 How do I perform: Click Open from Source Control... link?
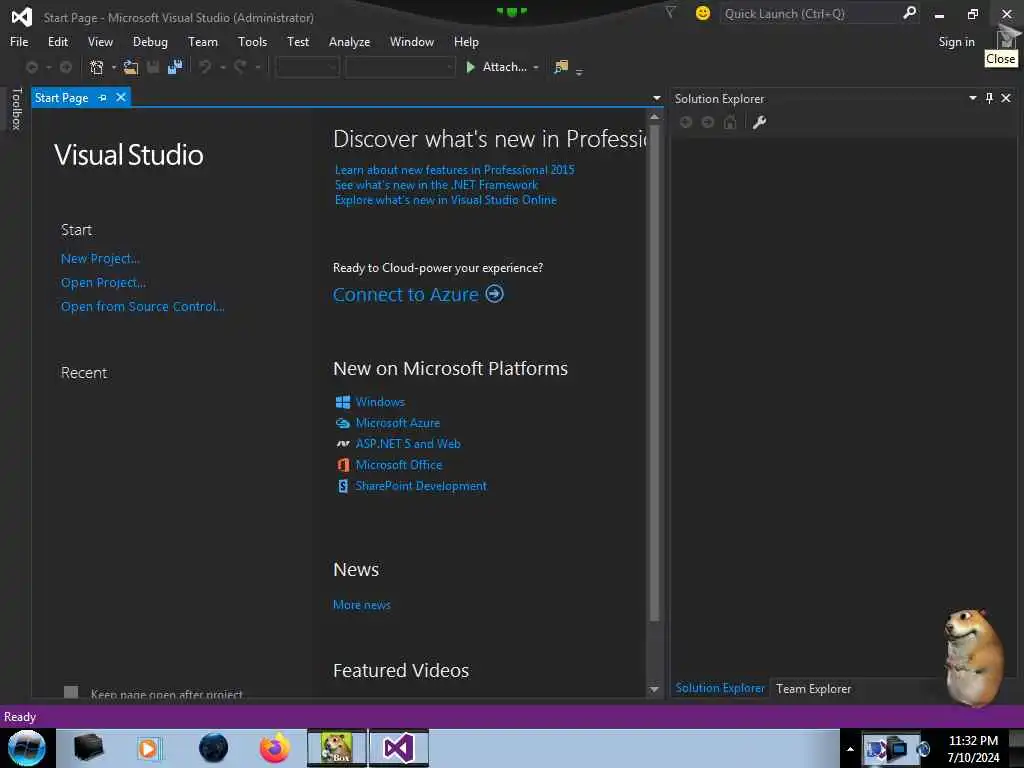(142, 306)
